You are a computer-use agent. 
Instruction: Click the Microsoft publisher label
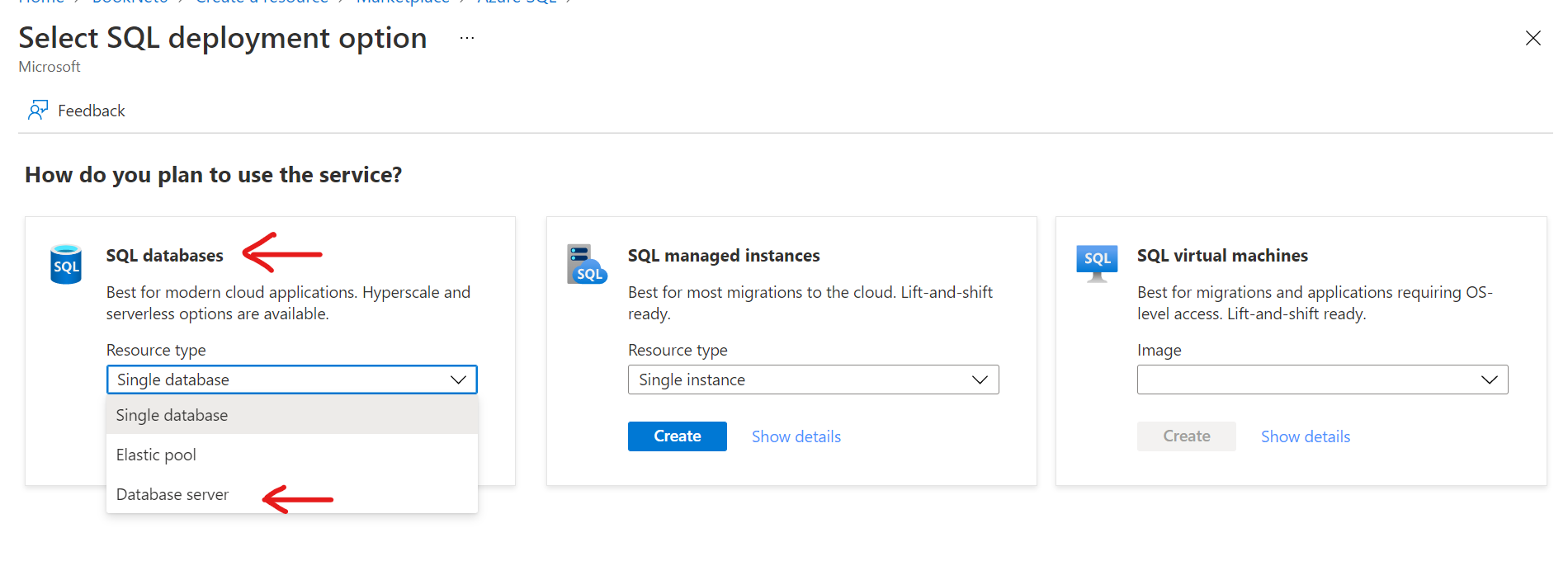click(x=50, y=67)
